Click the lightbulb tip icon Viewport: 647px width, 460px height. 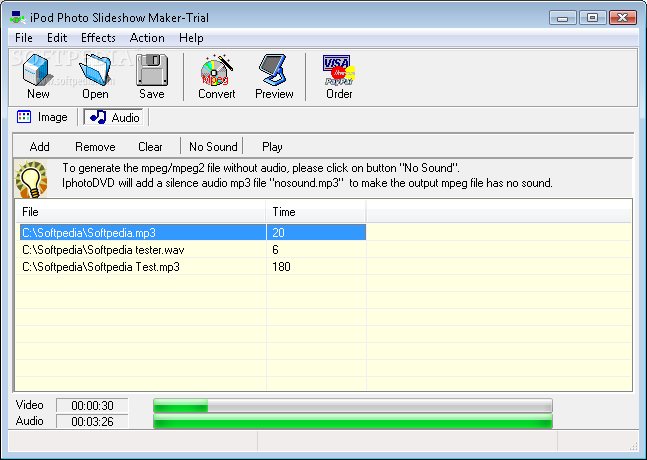click(x=31, y=179)
